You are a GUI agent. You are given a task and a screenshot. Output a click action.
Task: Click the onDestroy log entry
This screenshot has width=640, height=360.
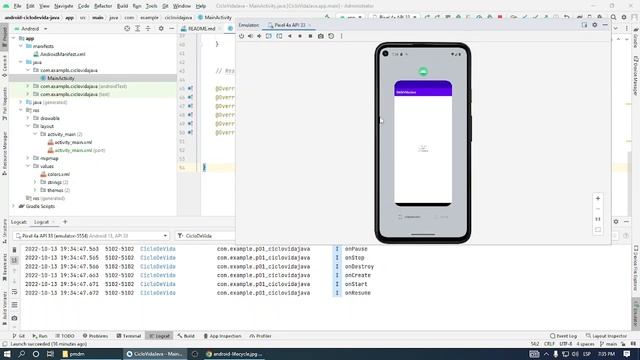click(359, 267)
